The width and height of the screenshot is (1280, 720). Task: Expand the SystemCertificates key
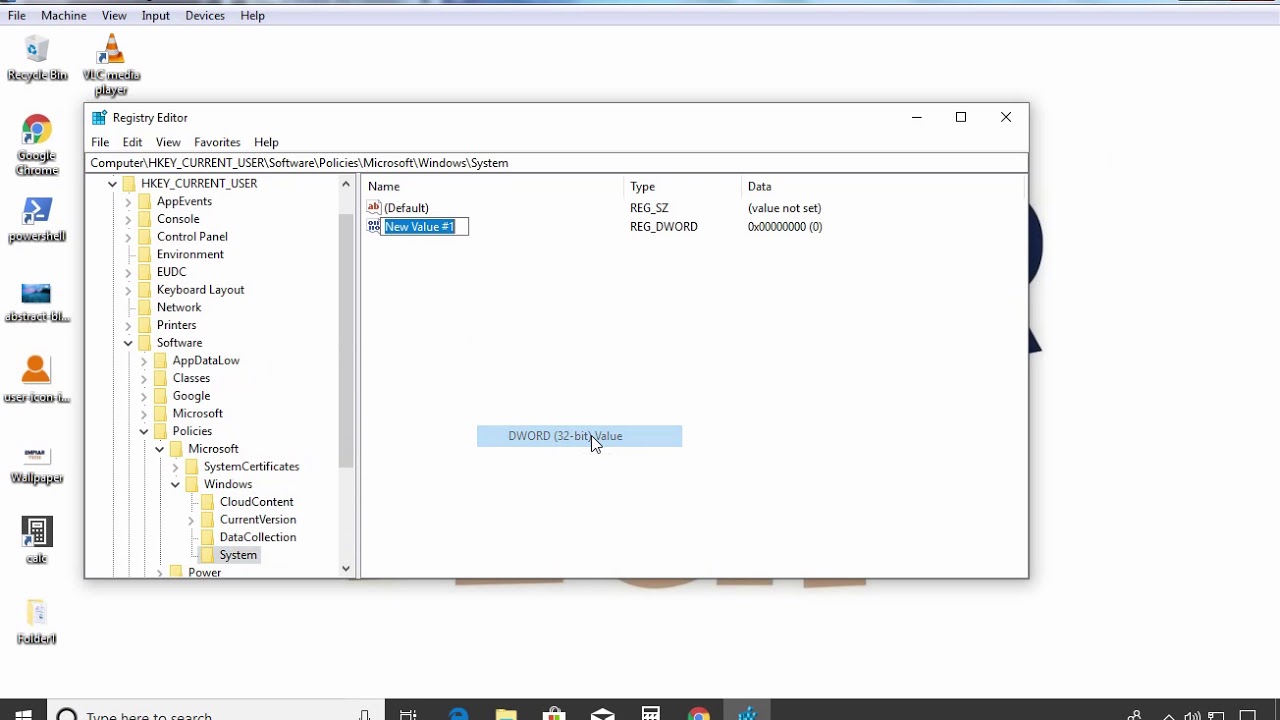point(175,467)
